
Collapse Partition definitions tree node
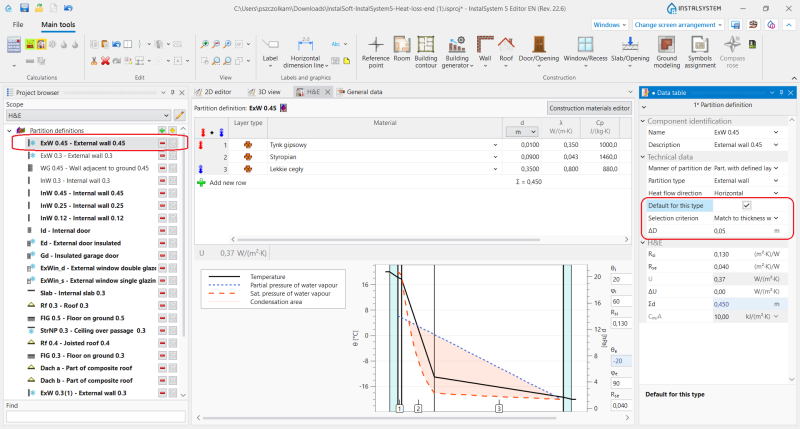click(9, 131)
